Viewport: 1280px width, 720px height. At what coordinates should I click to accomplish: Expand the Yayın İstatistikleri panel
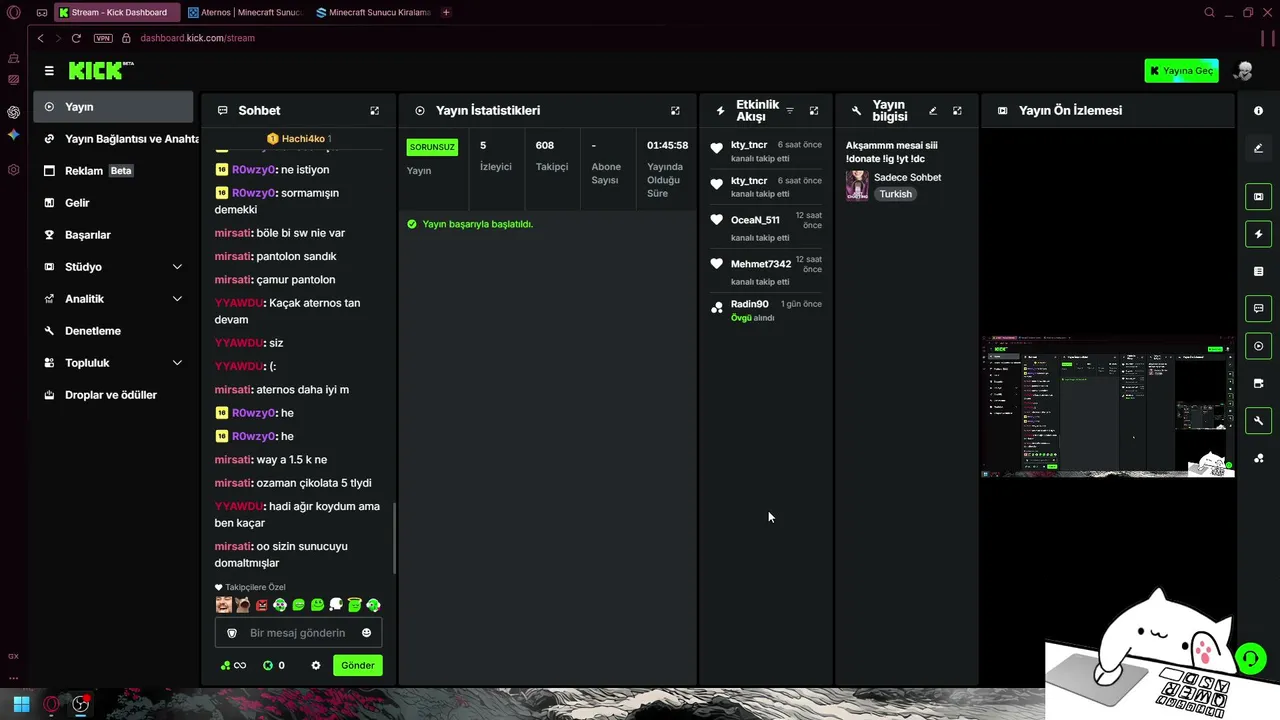(x=675, y=111)
